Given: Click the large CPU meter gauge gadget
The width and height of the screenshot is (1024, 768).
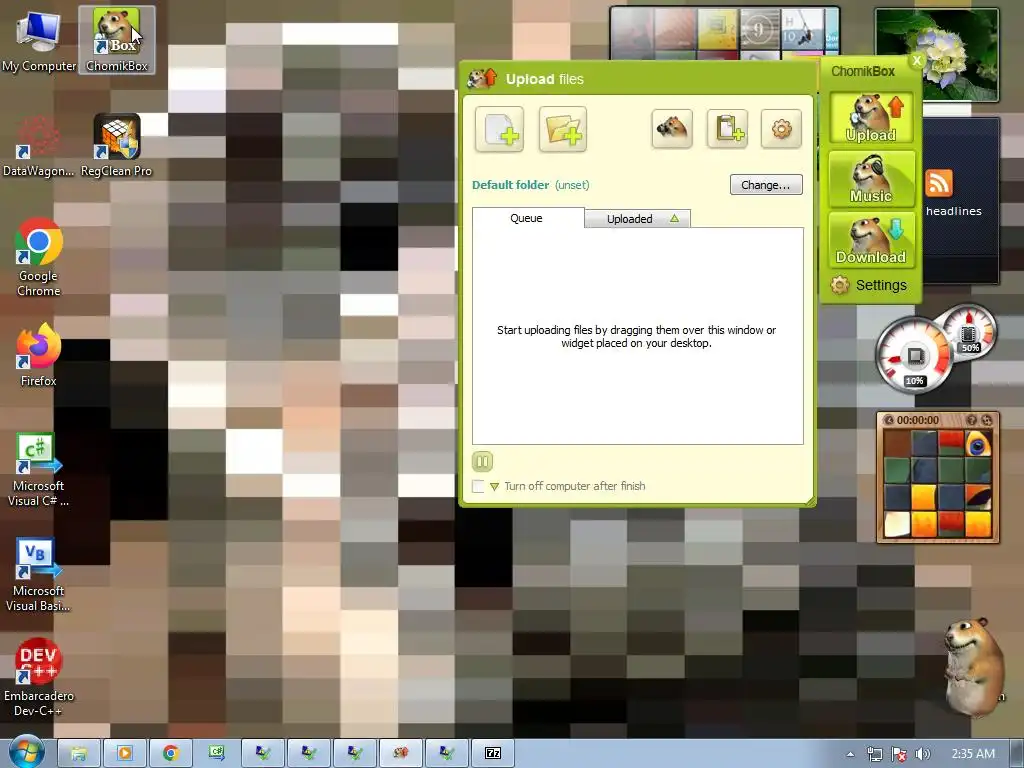Looking at the screenshot, I should pyautogui.click(x=915, y=357).
